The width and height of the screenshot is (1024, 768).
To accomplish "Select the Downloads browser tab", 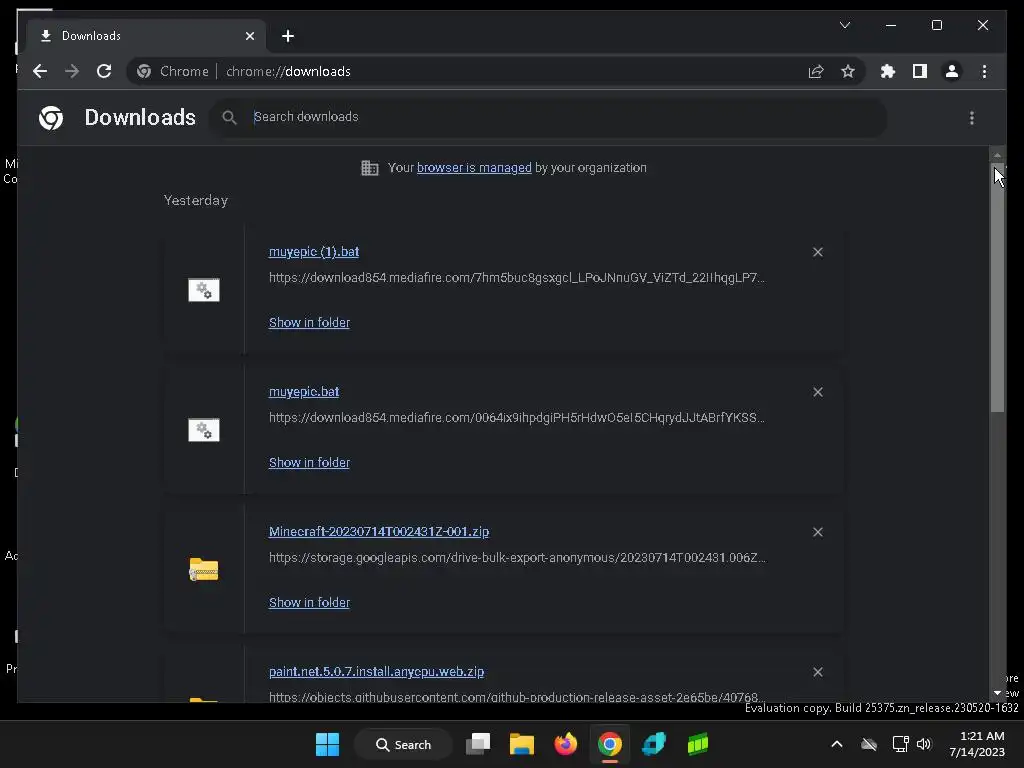I will click(146, 36).
